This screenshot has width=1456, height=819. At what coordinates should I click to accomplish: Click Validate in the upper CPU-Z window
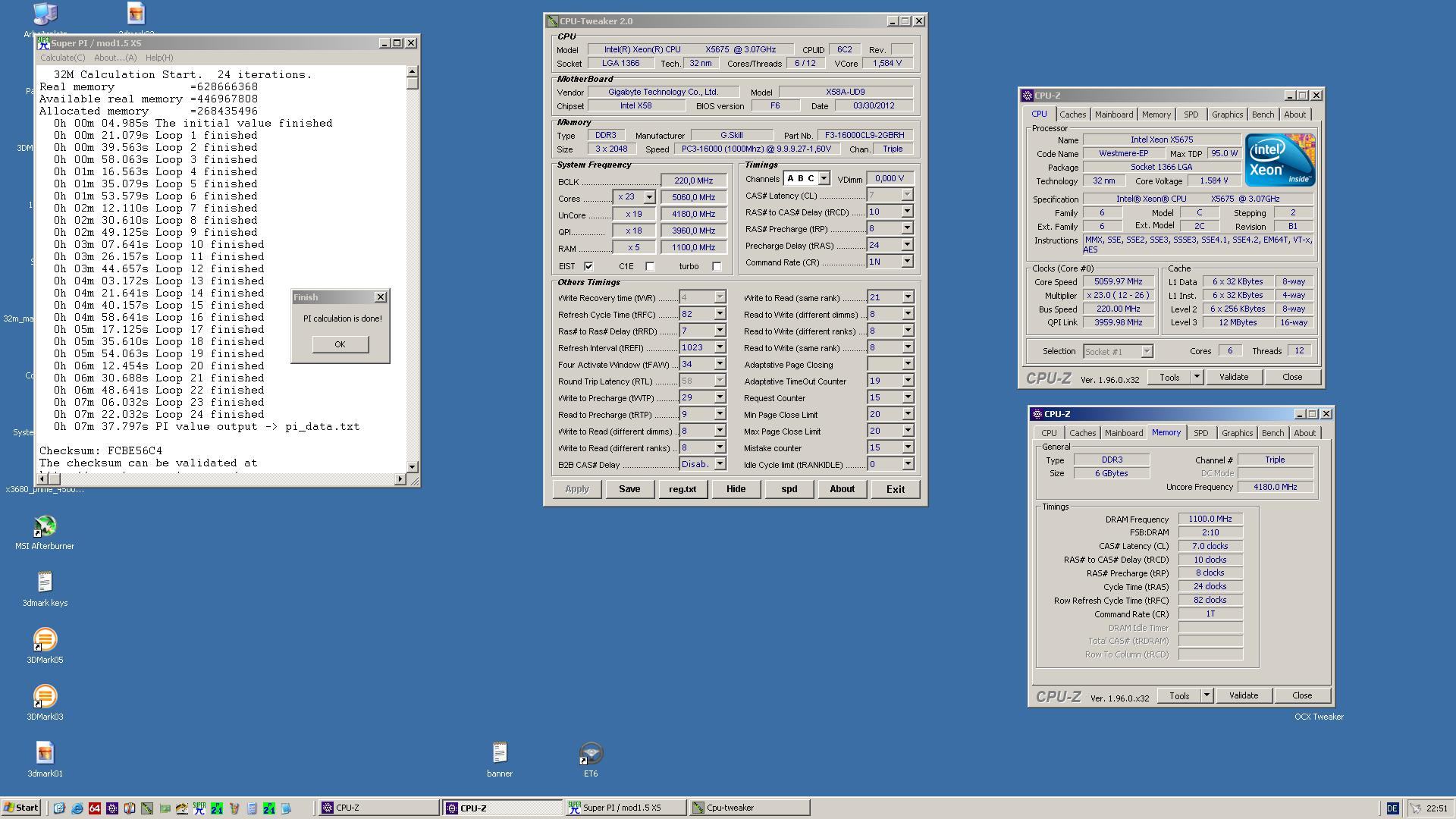click(x=1233, y=377)
